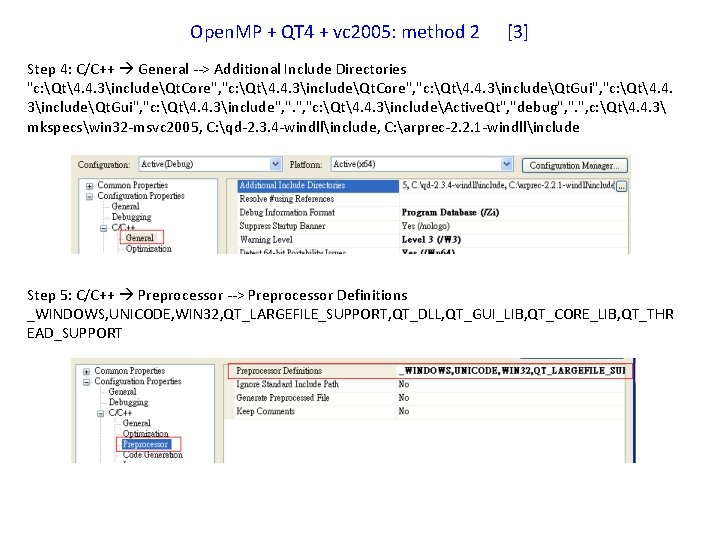This screenshot has width=720, height=540.
Task: Expand Common Properties in upper tree
Action: [x=89, y=186]
